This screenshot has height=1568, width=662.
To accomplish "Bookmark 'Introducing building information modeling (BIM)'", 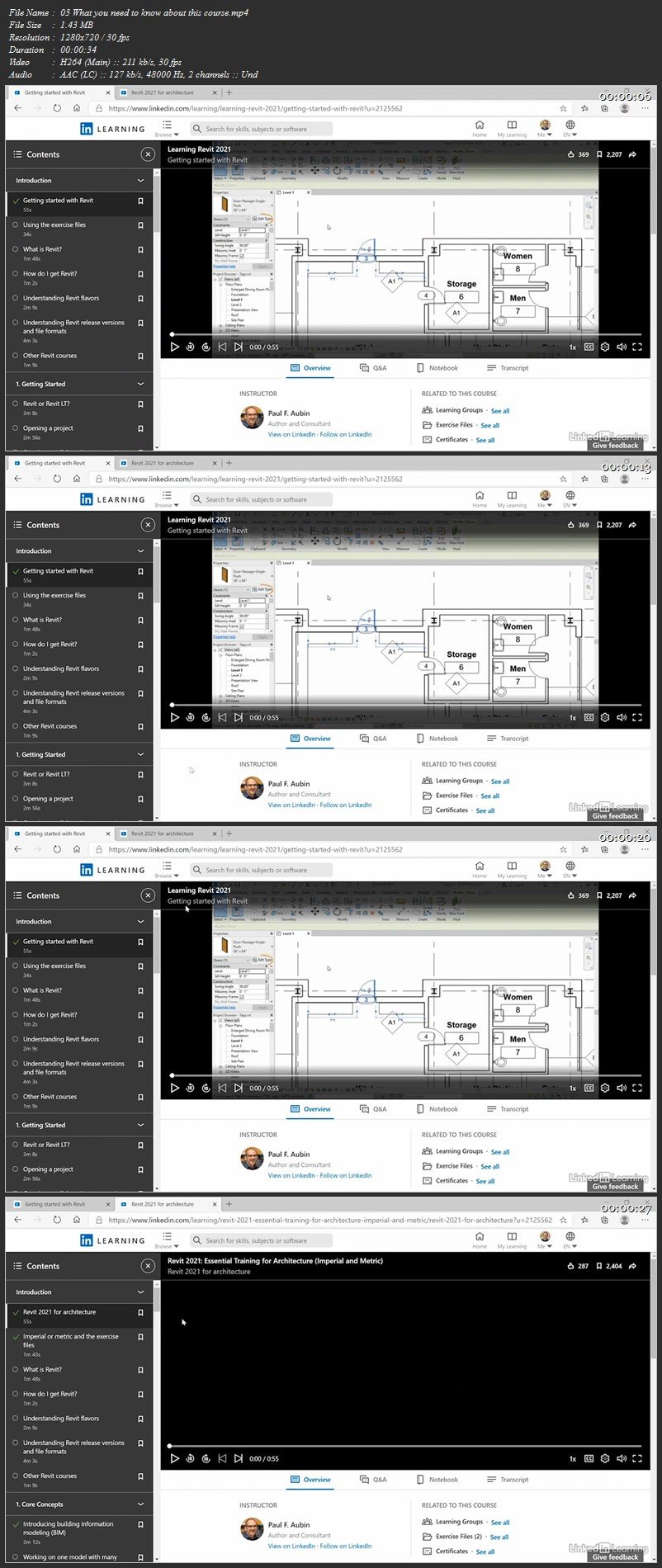I will click(140, 1525).
